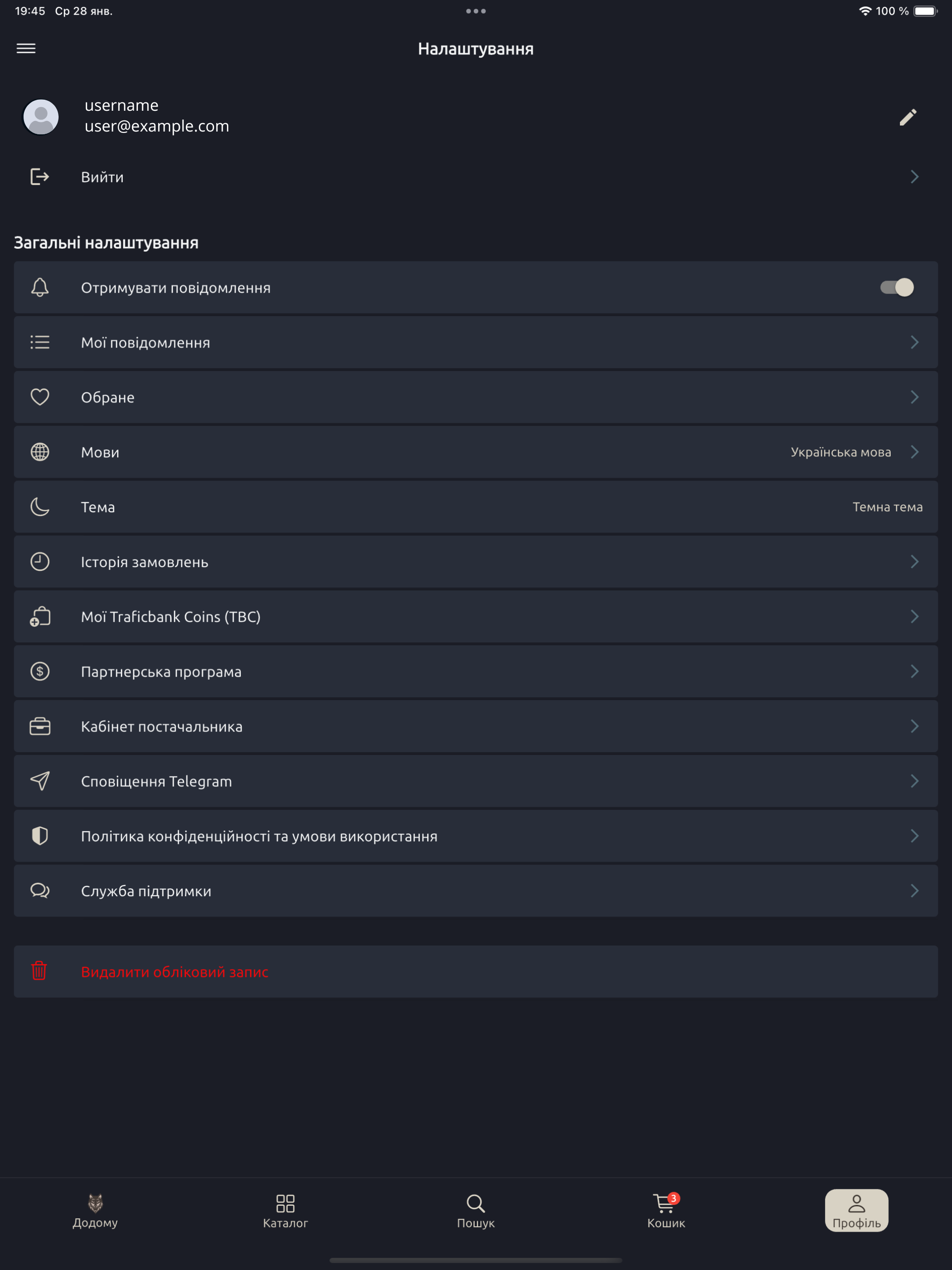Tap the bell notifications icon
This screenshot has height=1270, width=952.
(x=40, y=287)
